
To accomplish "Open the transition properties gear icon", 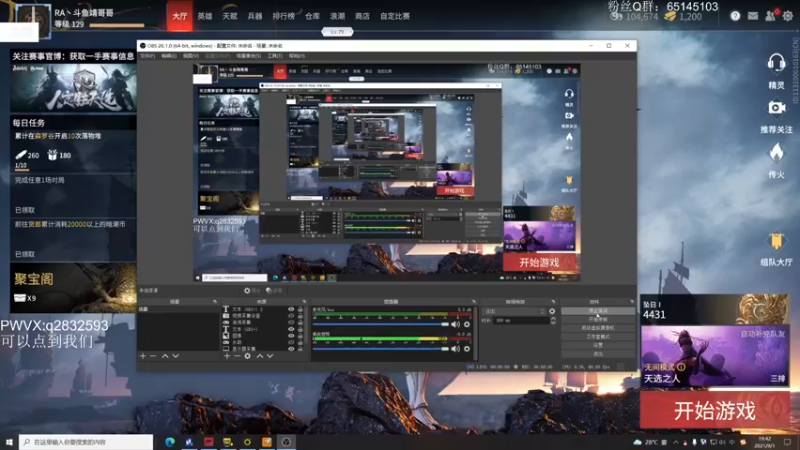I will (x=552, y=311).
